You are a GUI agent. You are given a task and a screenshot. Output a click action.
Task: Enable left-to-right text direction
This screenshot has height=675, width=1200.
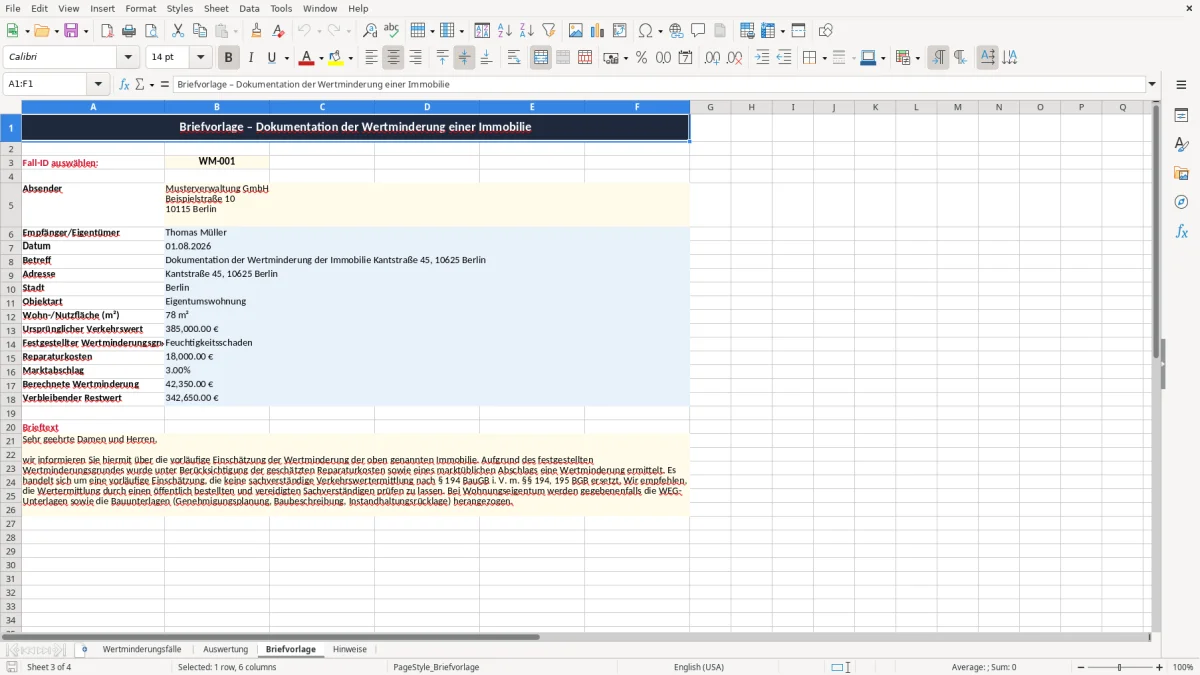point(938,58)
